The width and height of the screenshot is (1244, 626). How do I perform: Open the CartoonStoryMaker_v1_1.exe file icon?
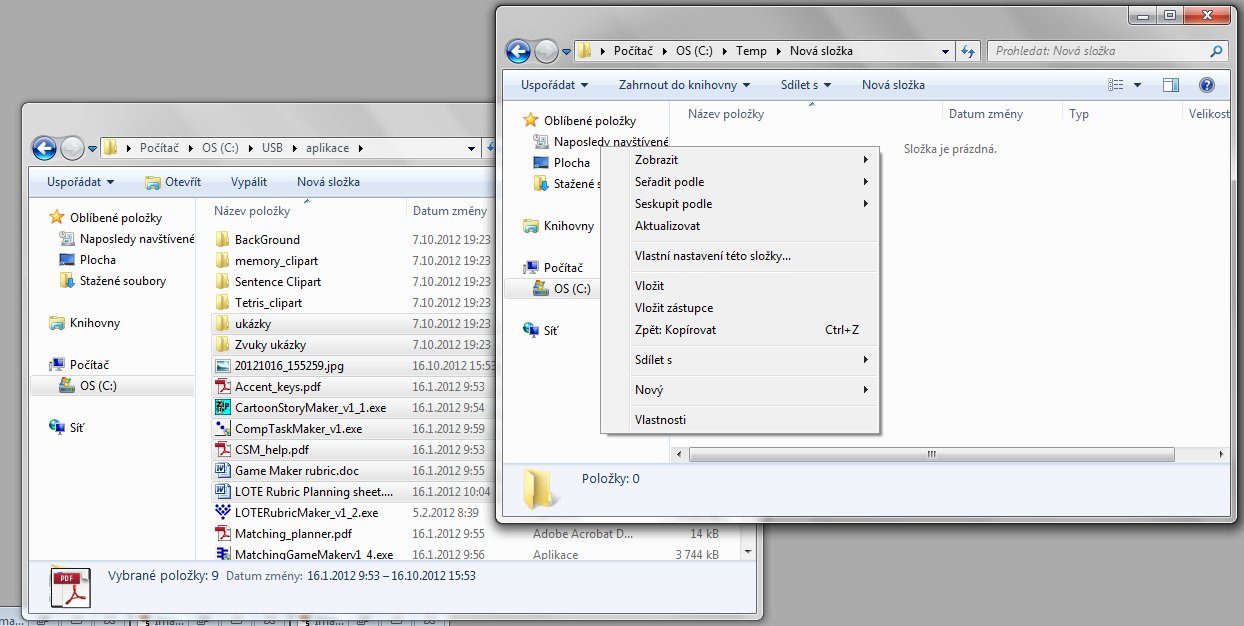[x=223, y=407]
